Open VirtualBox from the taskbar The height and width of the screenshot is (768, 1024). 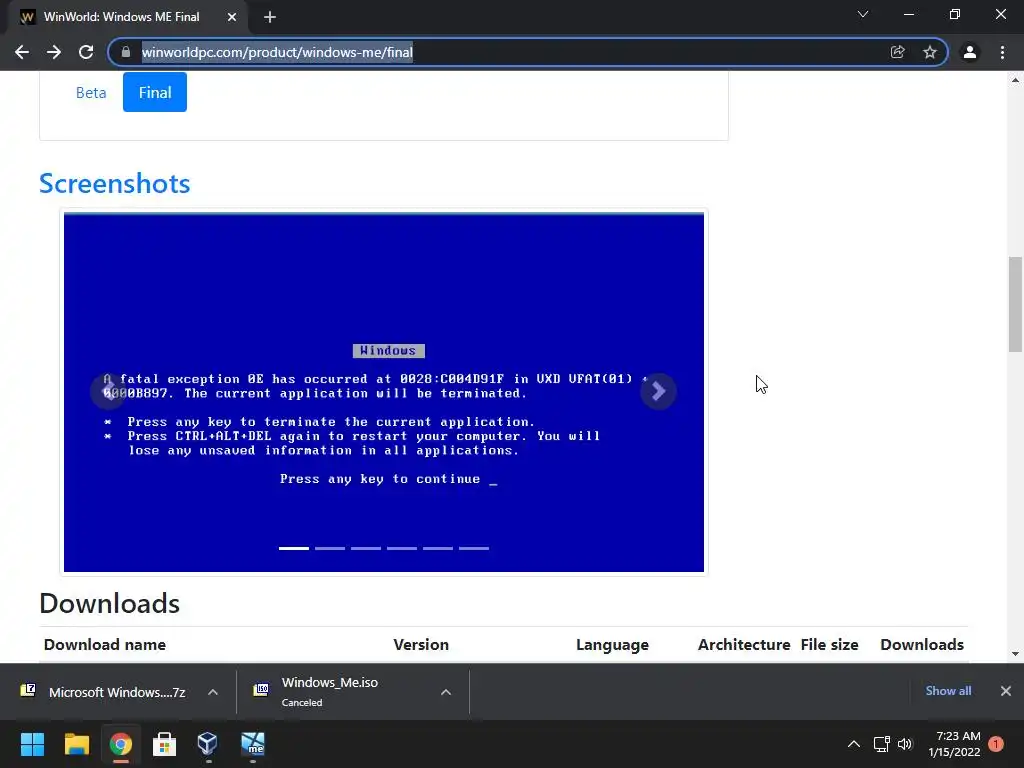(x=208, y=744)
